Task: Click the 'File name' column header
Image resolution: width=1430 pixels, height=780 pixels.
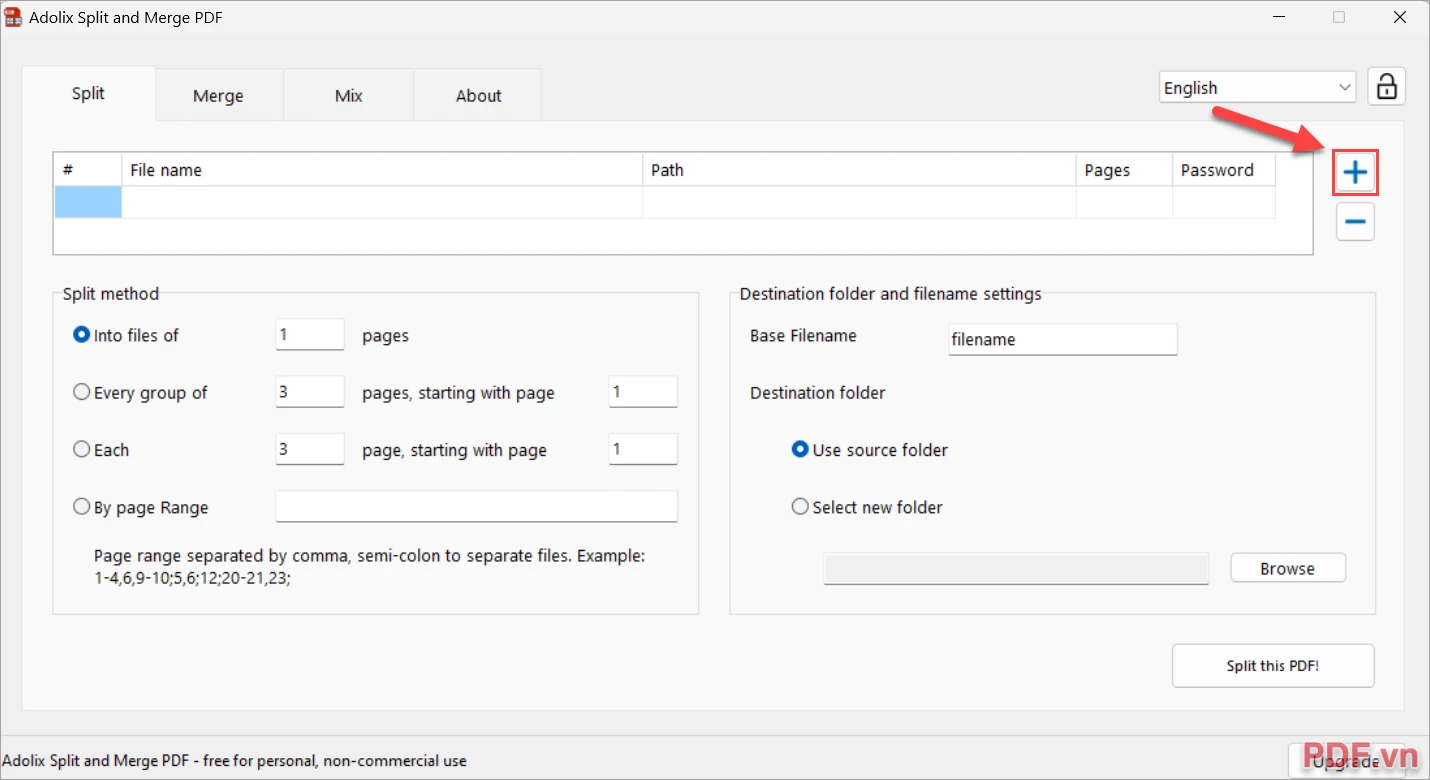Action: click(x=382, y=170)
